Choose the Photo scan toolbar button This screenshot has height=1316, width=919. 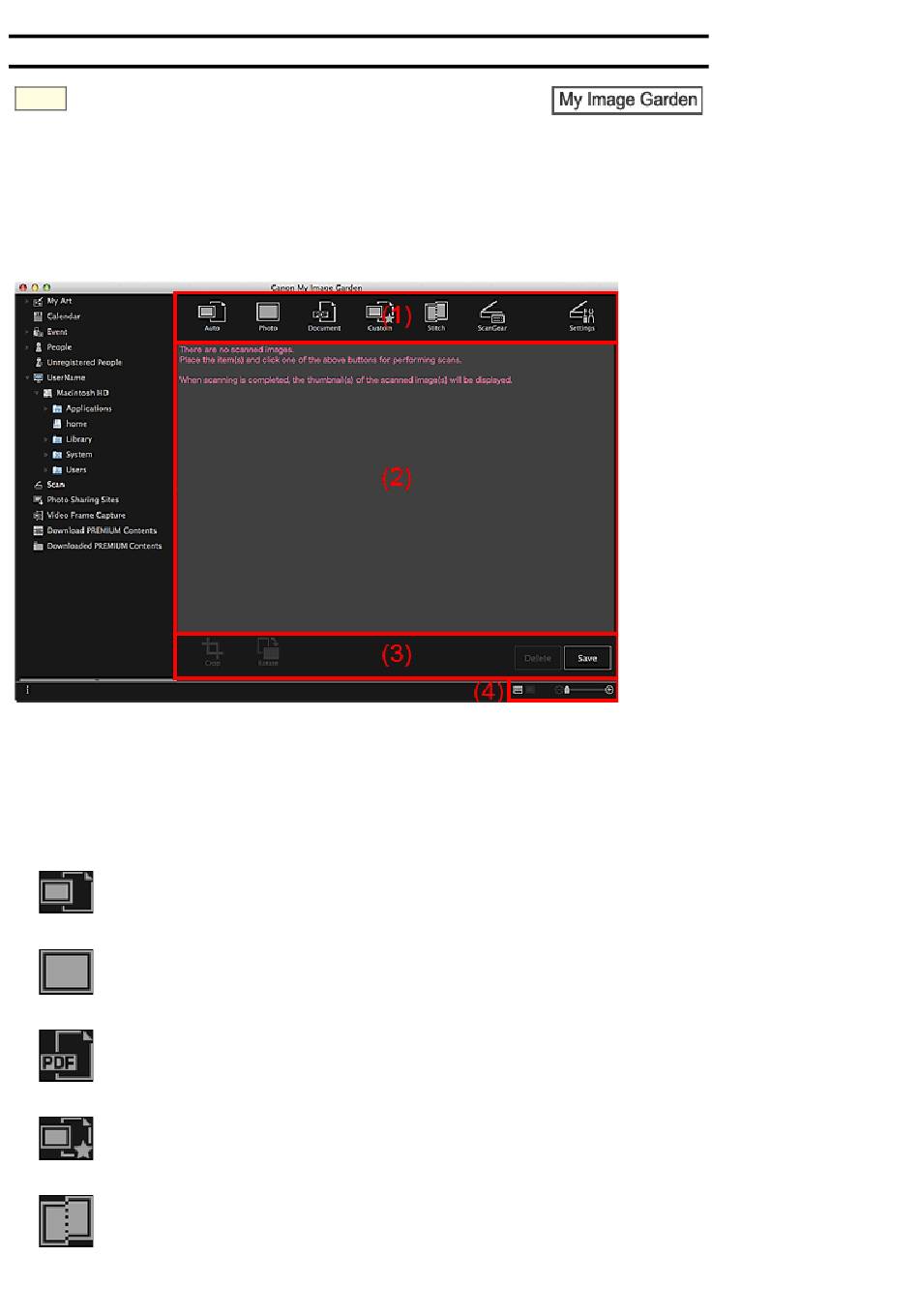coord(268,315)
